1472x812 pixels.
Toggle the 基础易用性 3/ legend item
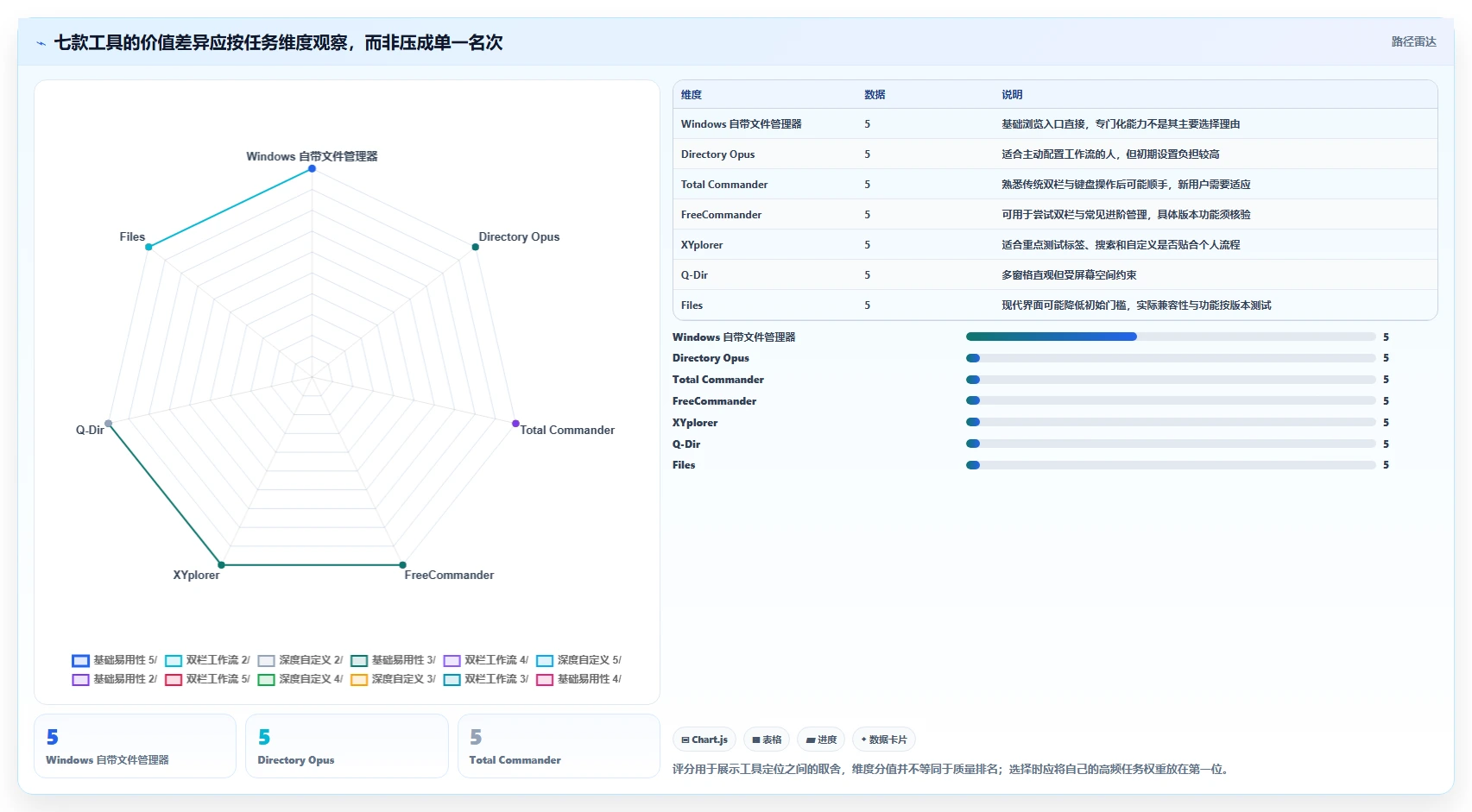pos(393,660)
